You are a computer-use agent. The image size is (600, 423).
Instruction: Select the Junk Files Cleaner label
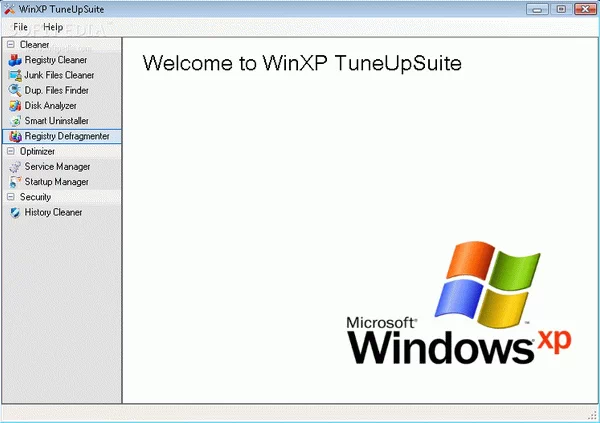tap(59, 75)
